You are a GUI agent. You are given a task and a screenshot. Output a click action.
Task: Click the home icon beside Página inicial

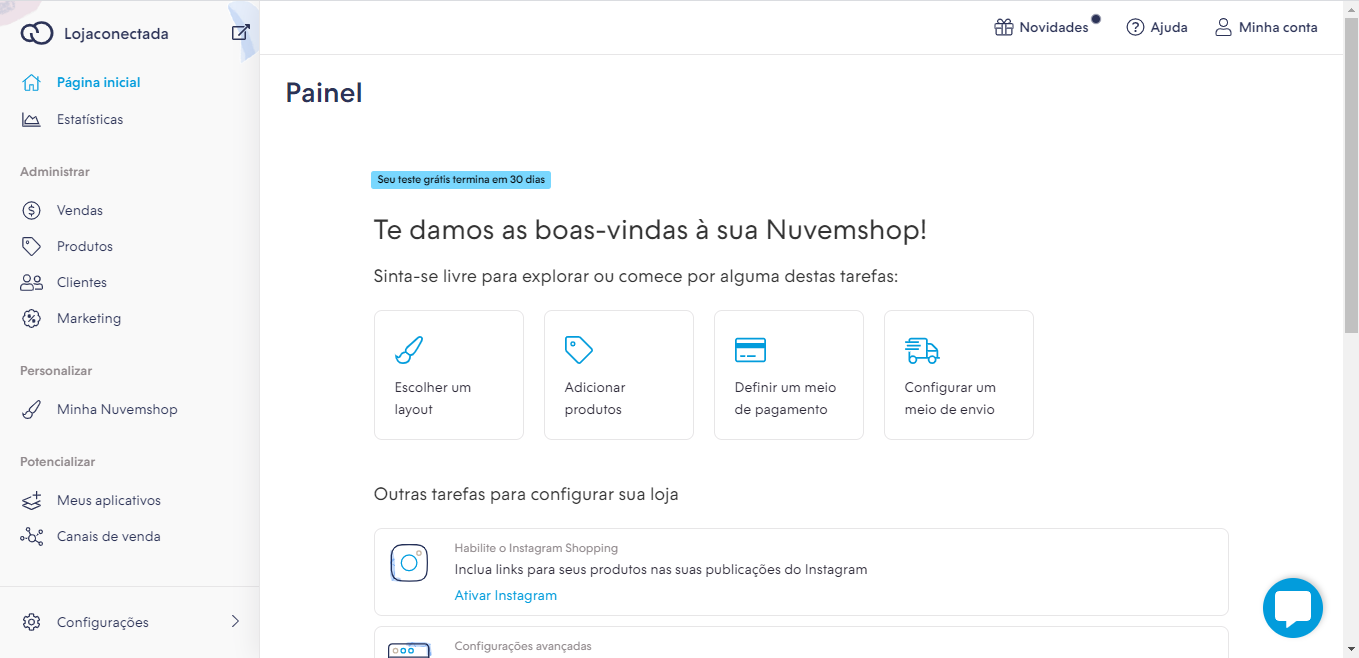coord(31,83)
